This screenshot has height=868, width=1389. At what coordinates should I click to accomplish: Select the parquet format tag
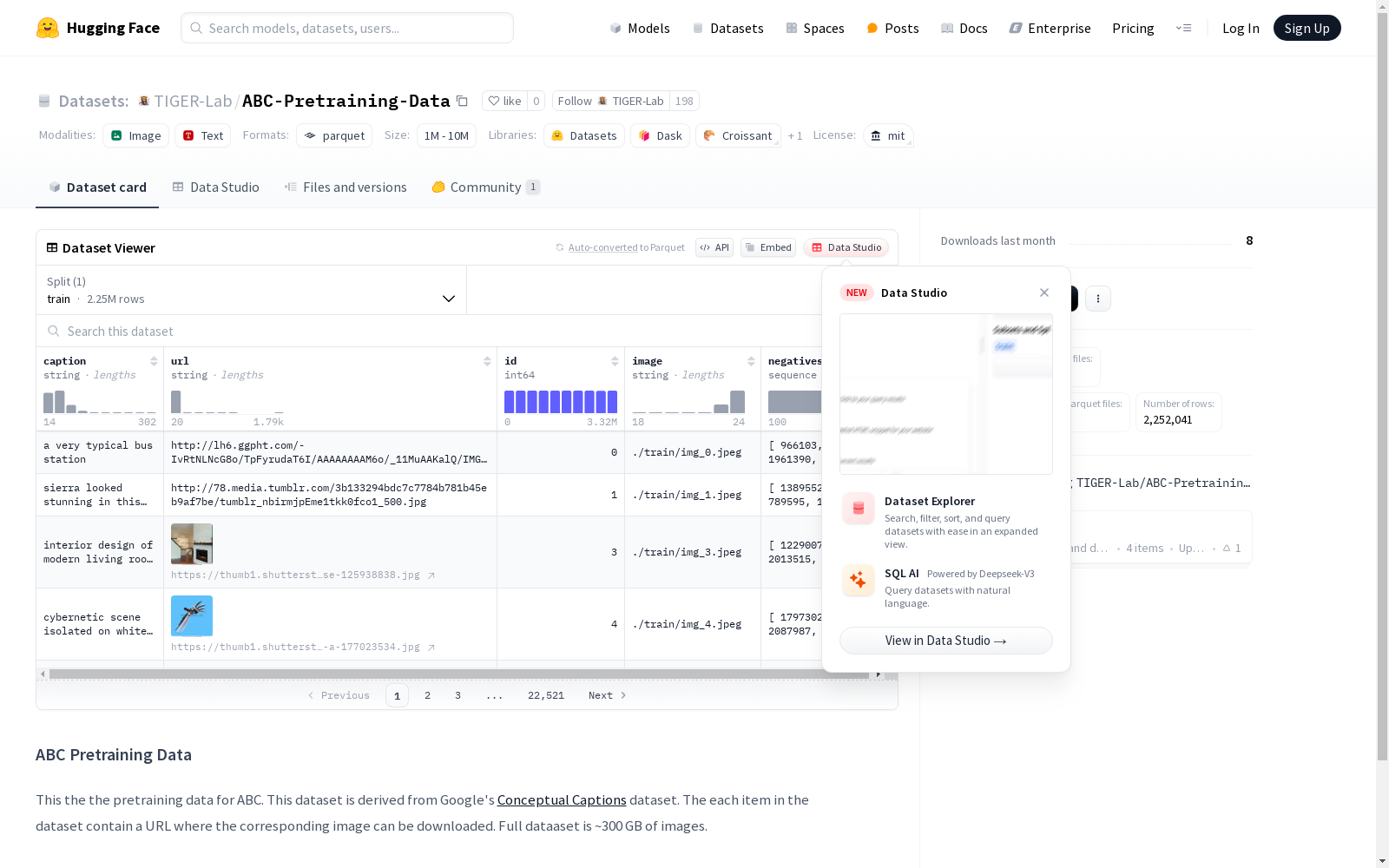(334, 135)
